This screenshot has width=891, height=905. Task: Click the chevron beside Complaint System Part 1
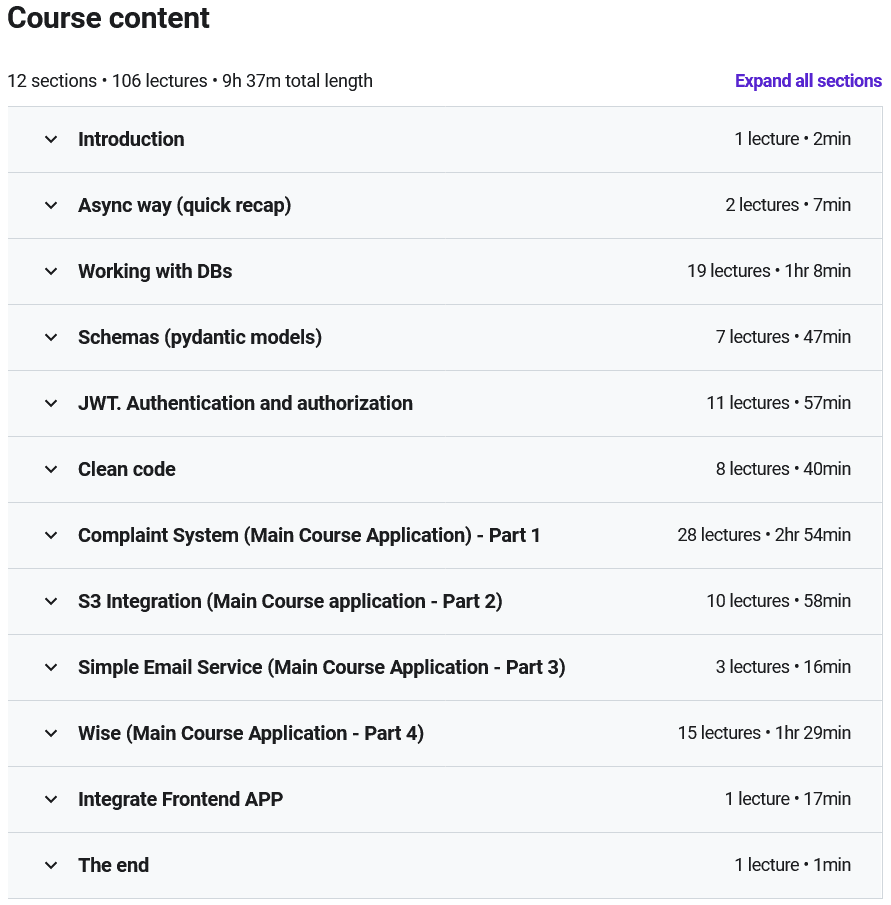tap(51, 536)
